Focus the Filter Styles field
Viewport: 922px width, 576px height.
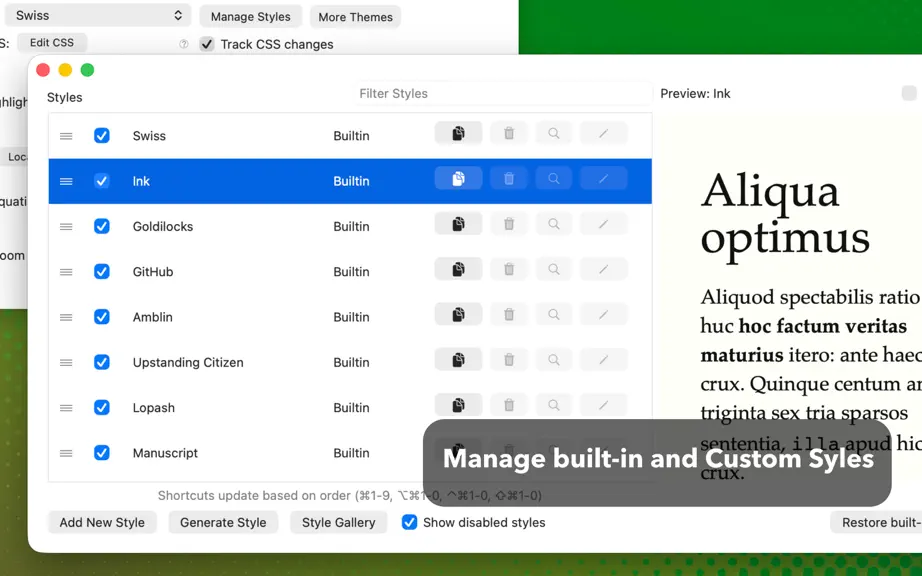coord(503,93)
